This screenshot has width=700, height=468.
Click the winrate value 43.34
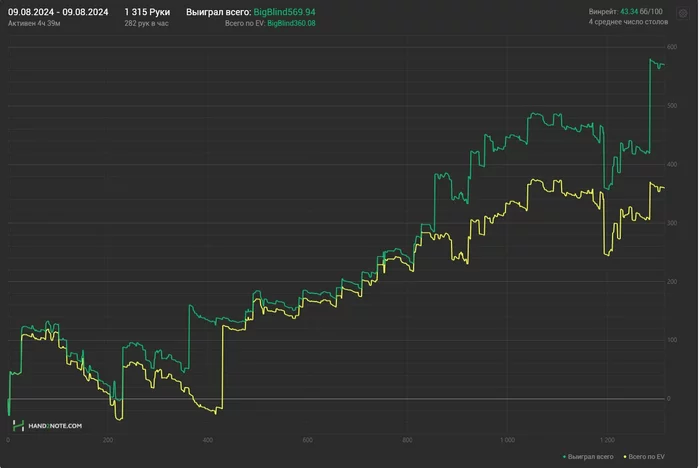(x=629, y=12)
